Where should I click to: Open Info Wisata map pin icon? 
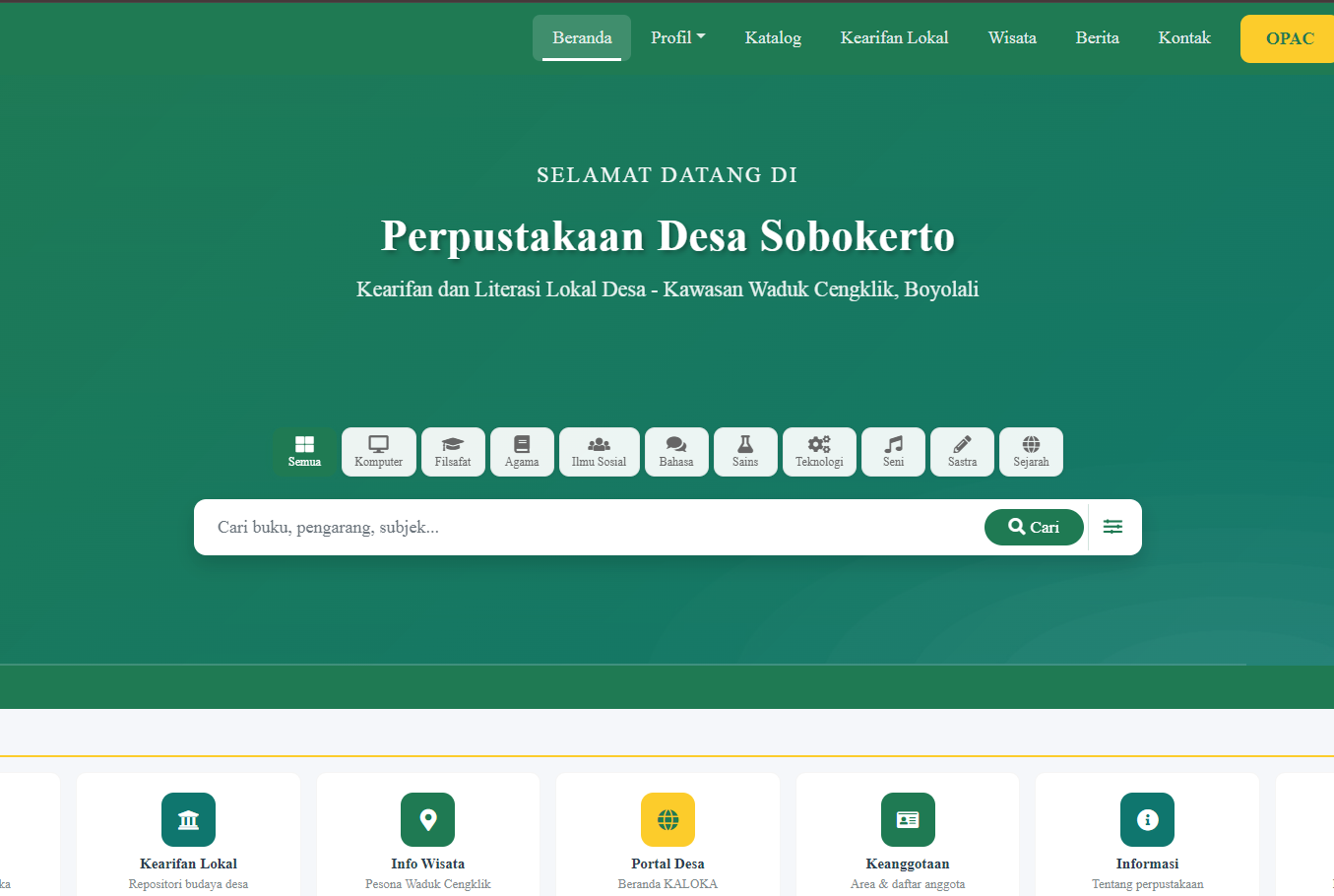coord(427,819)
